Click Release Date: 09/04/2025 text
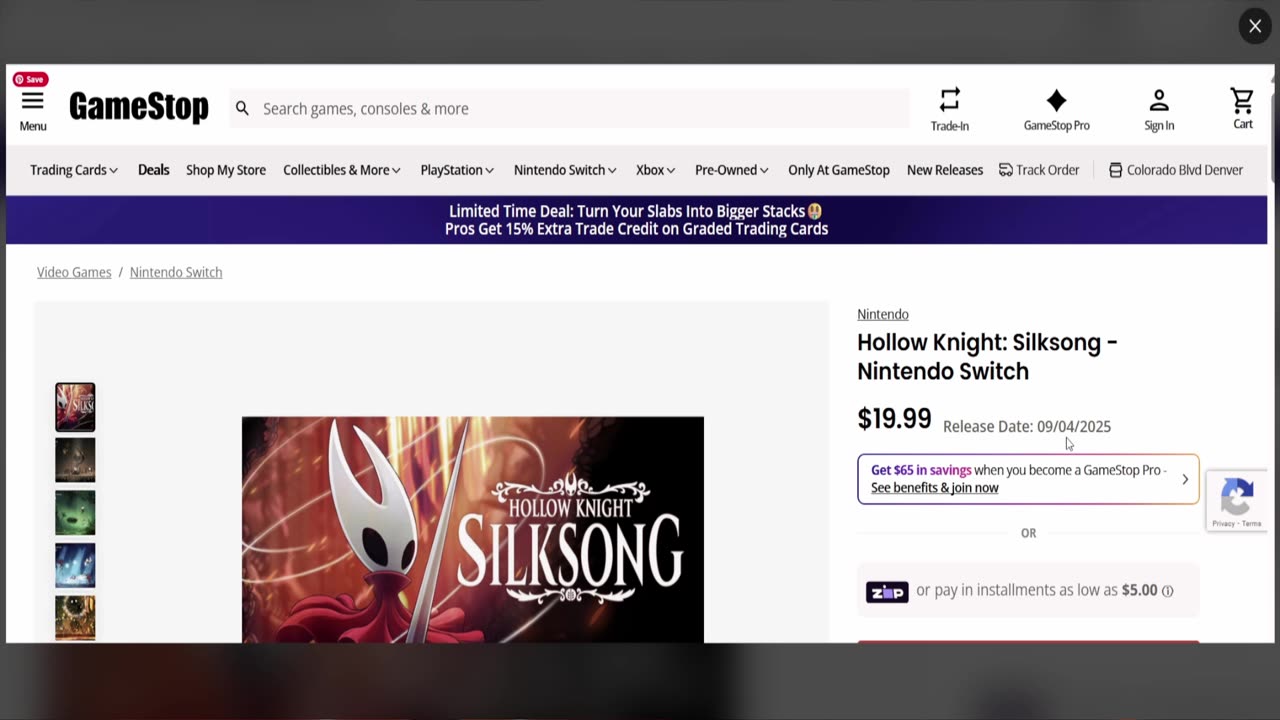Screen dimensions: 1280x720 1027,426
